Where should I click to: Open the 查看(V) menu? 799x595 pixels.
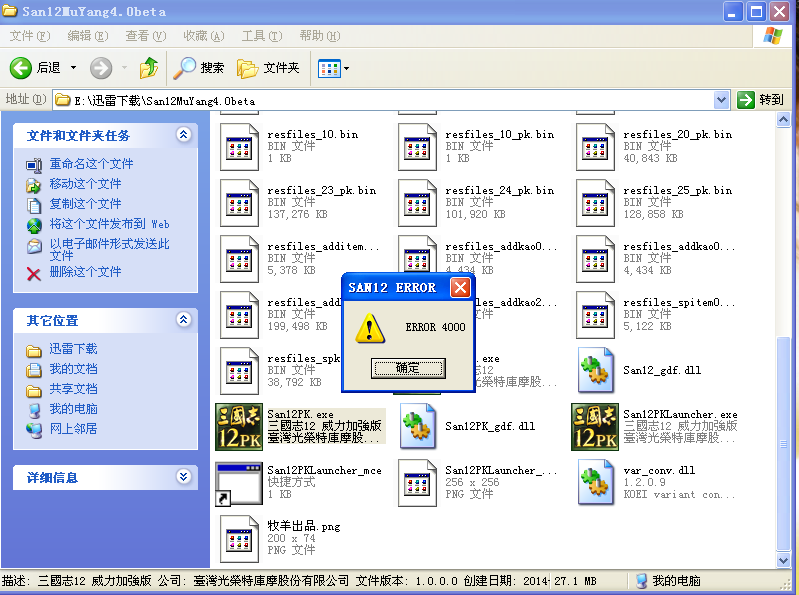(x=146, y=36)
